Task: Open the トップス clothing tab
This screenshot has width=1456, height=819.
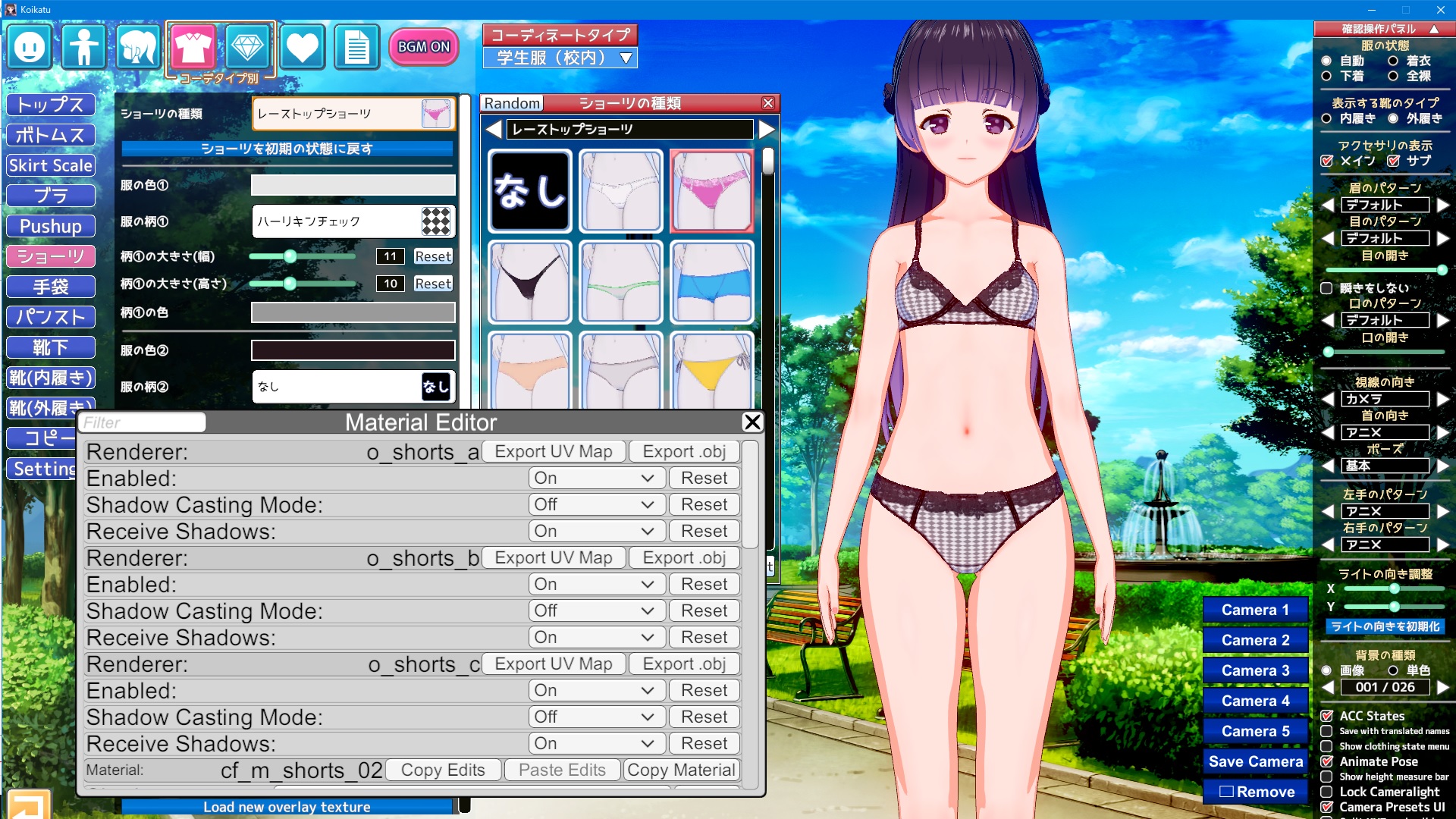Action: [x=51, y=105]
